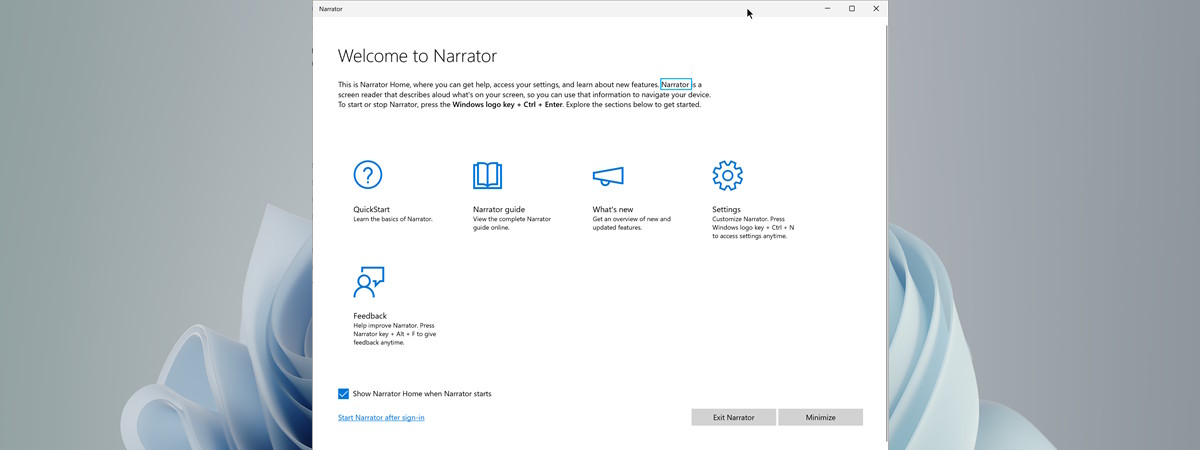Minimize the Narrator window from title bar

[x=828, y=8]
